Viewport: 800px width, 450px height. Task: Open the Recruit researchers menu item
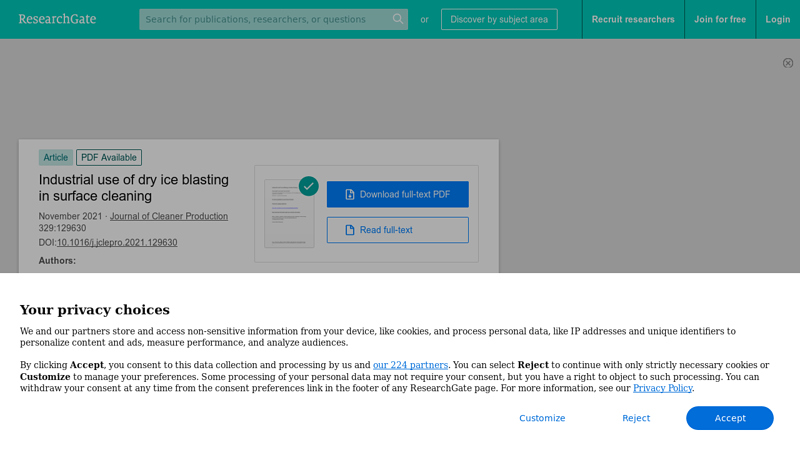(x=633, y=19)
